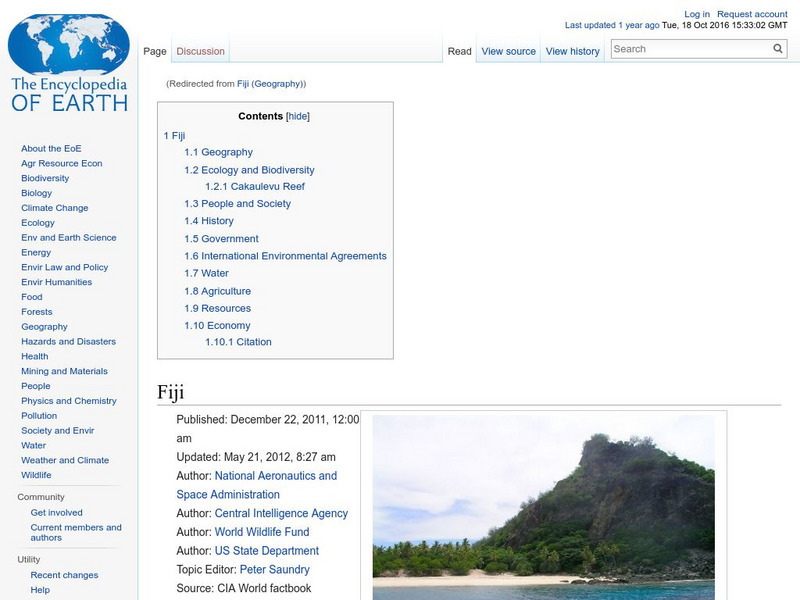Open the Biodiversity sidebar link
Image resolution: width=800 pixels, height=600 pixels.
44,177
